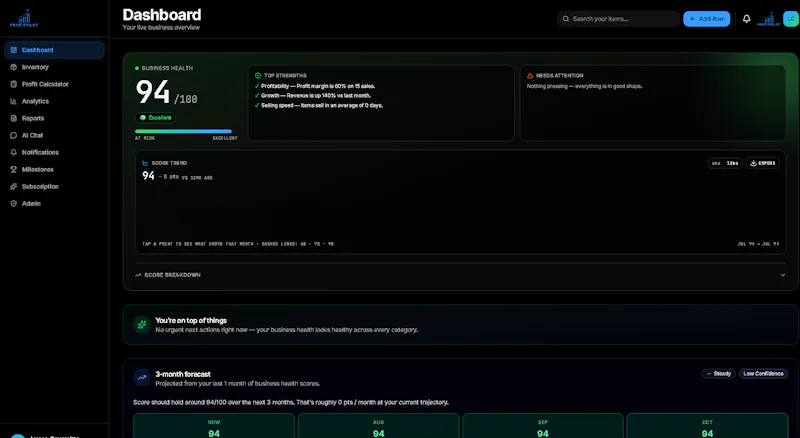
Task: Click the Excellent status badge
Action: coord(155,118)
